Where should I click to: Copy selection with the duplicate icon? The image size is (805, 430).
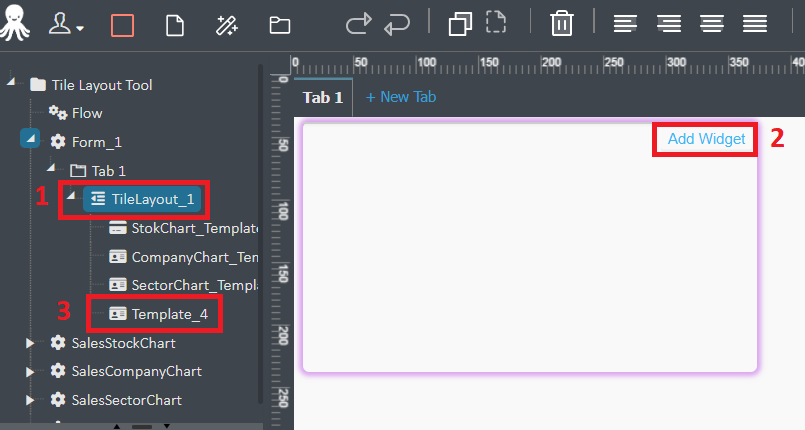coord(460,24)
